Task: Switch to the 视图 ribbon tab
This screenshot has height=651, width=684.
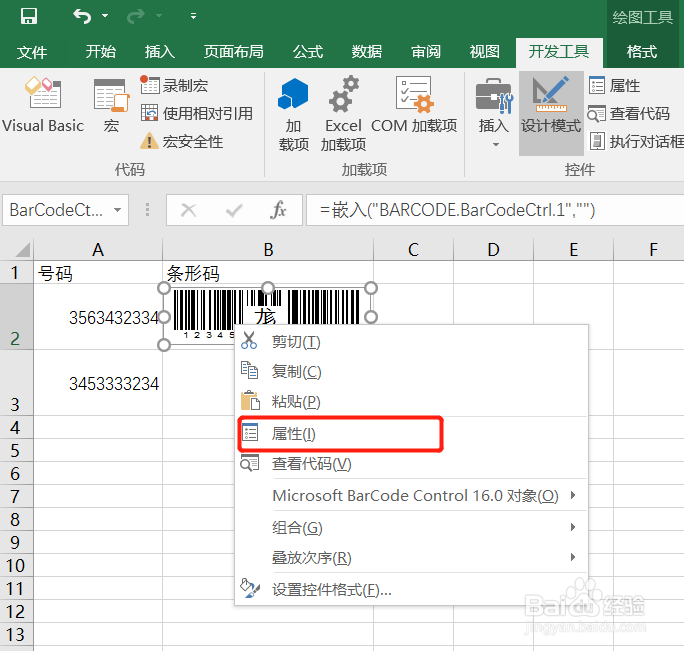Action: tap(485, 52)
